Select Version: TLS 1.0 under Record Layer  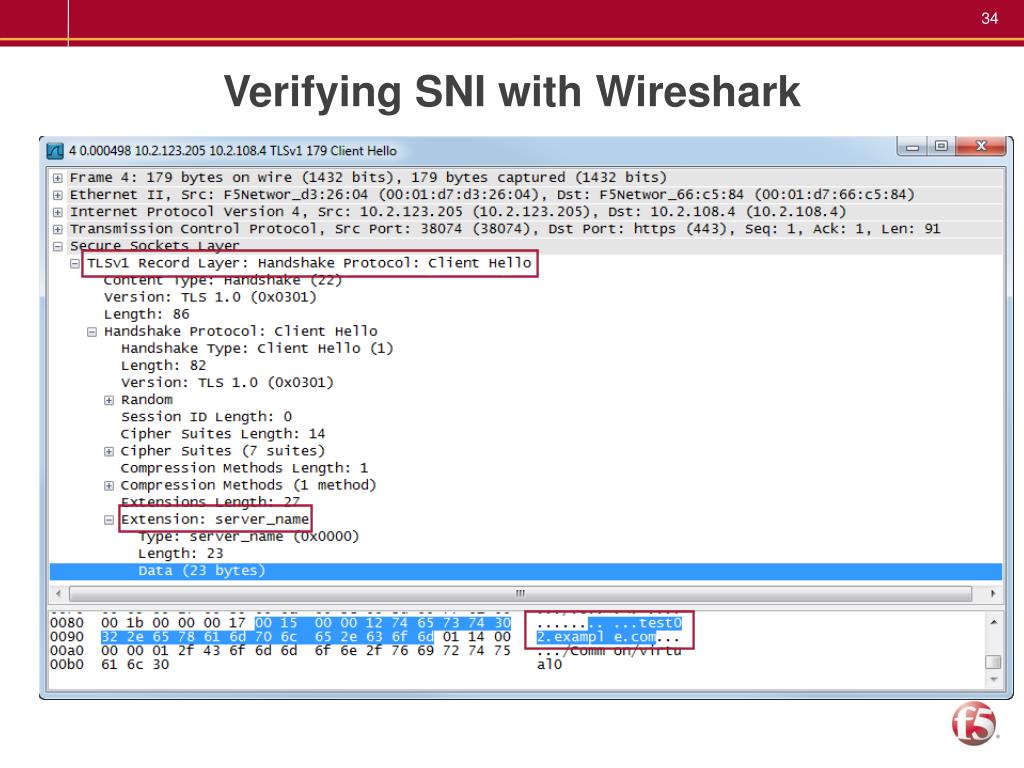tap(210, 297)
